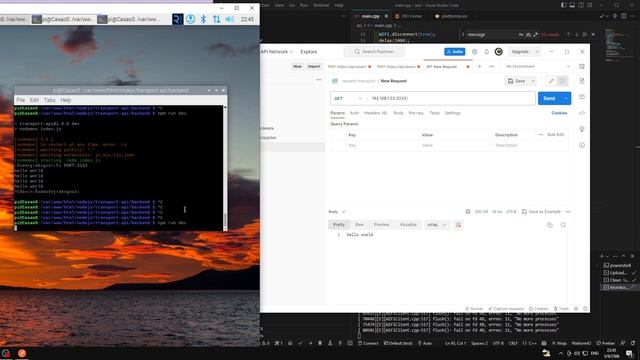
Task: Open the GET method dropdown
Action: [348, 98]
